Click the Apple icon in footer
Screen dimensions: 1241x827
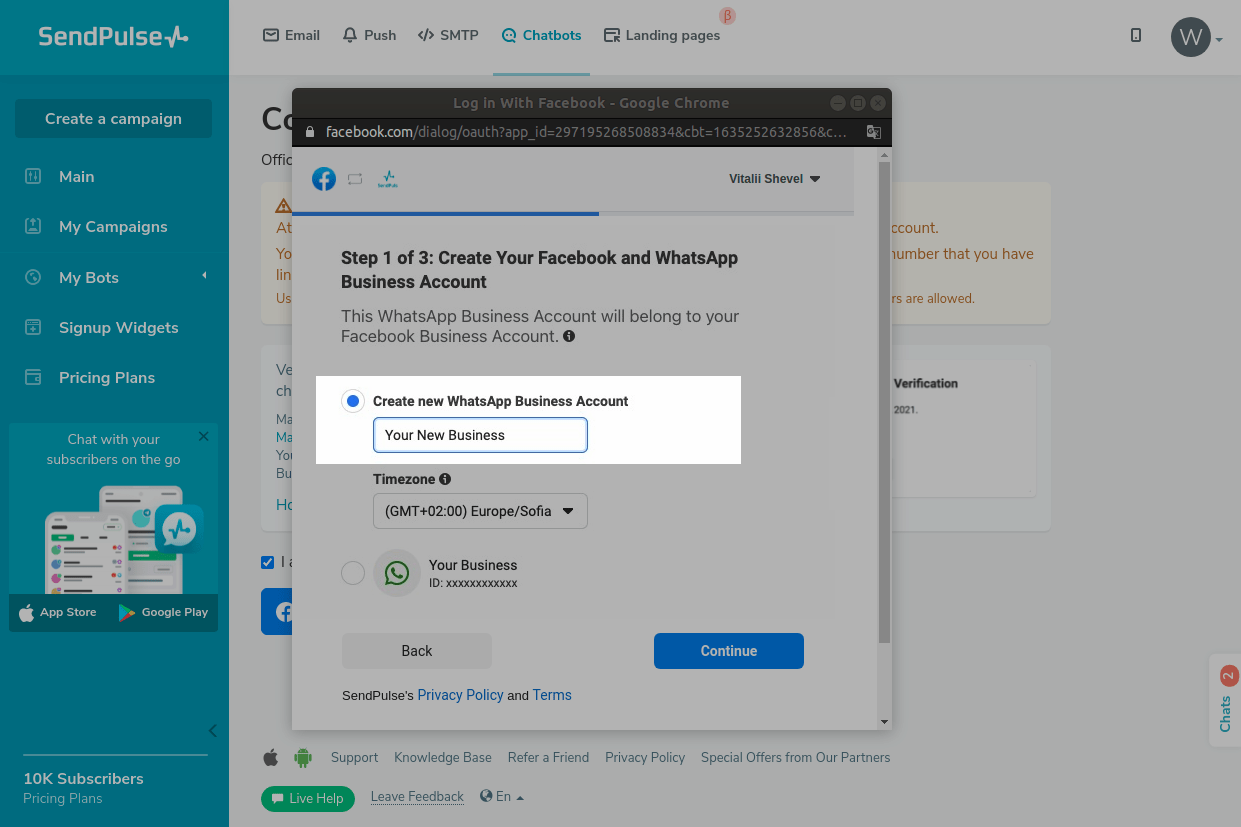(271, 758)
